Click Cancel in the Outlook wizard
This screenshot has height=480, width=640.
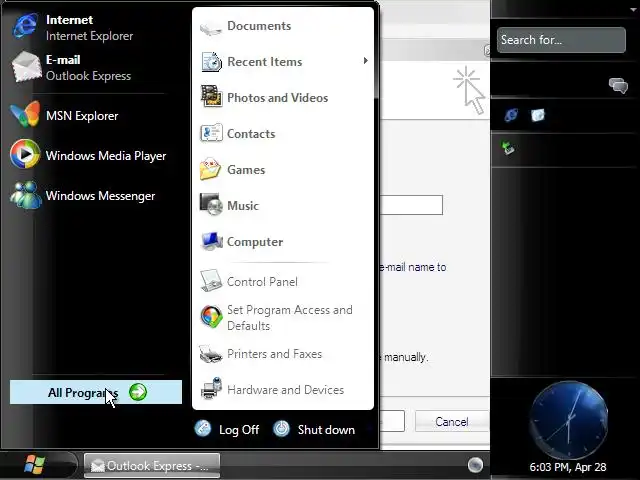pos(452,421)
